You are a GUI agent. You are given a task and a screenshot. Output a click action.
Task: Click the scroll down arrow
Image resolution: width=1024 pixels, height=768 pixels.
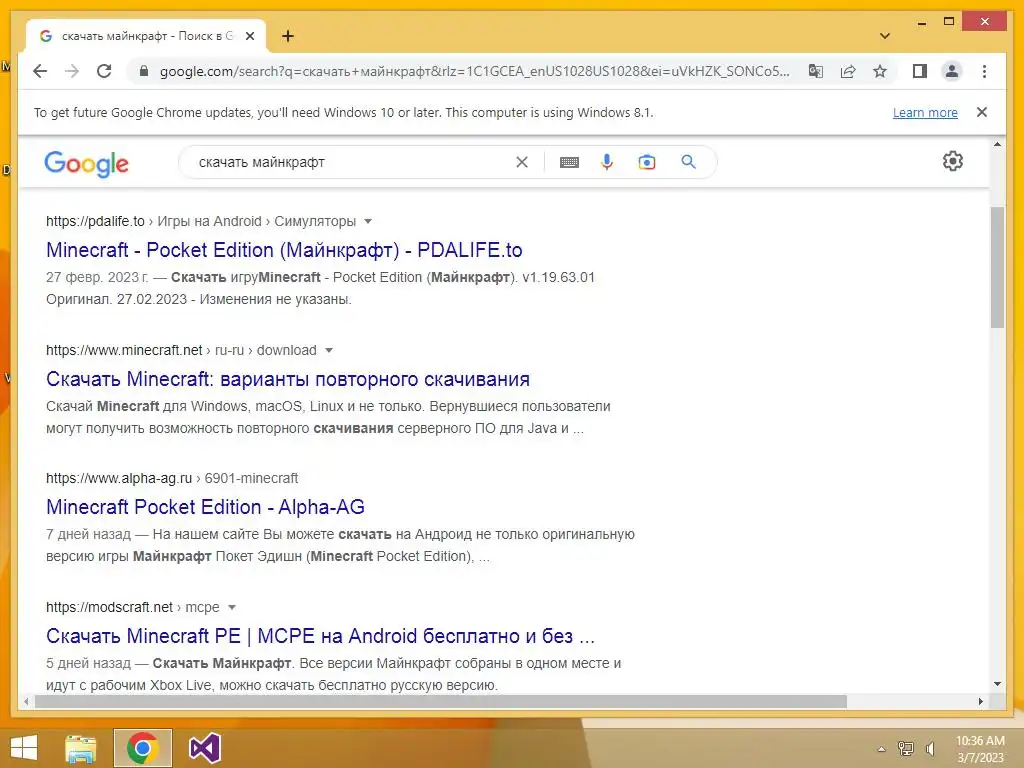(x=997, y=684)
